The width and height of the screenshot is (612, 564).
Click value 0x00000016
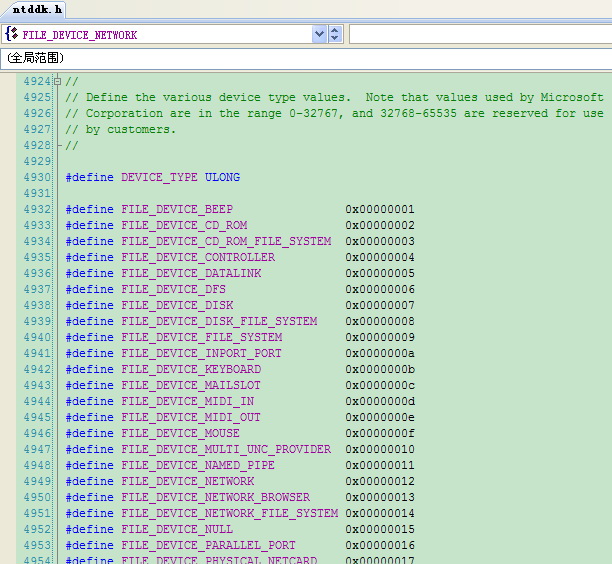pyautogui.click(x=380, y=545)
